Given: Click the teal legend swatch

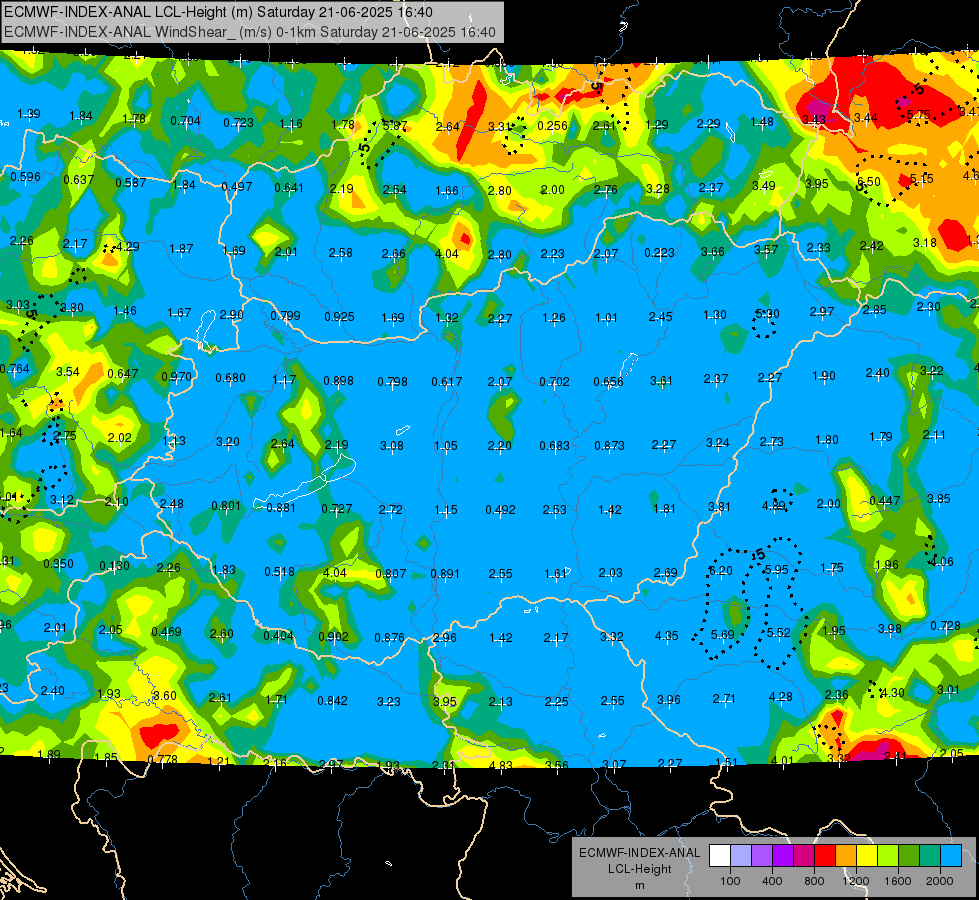Looking at the screenshot, I should pyautogui.click(x=930, y=855).
